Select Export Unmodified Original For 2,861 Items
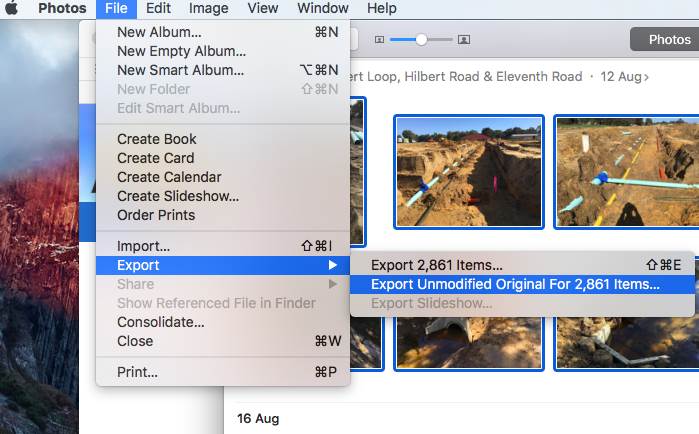Image resolution: width=699 pixels, height=434 pixels. (515, 284)
